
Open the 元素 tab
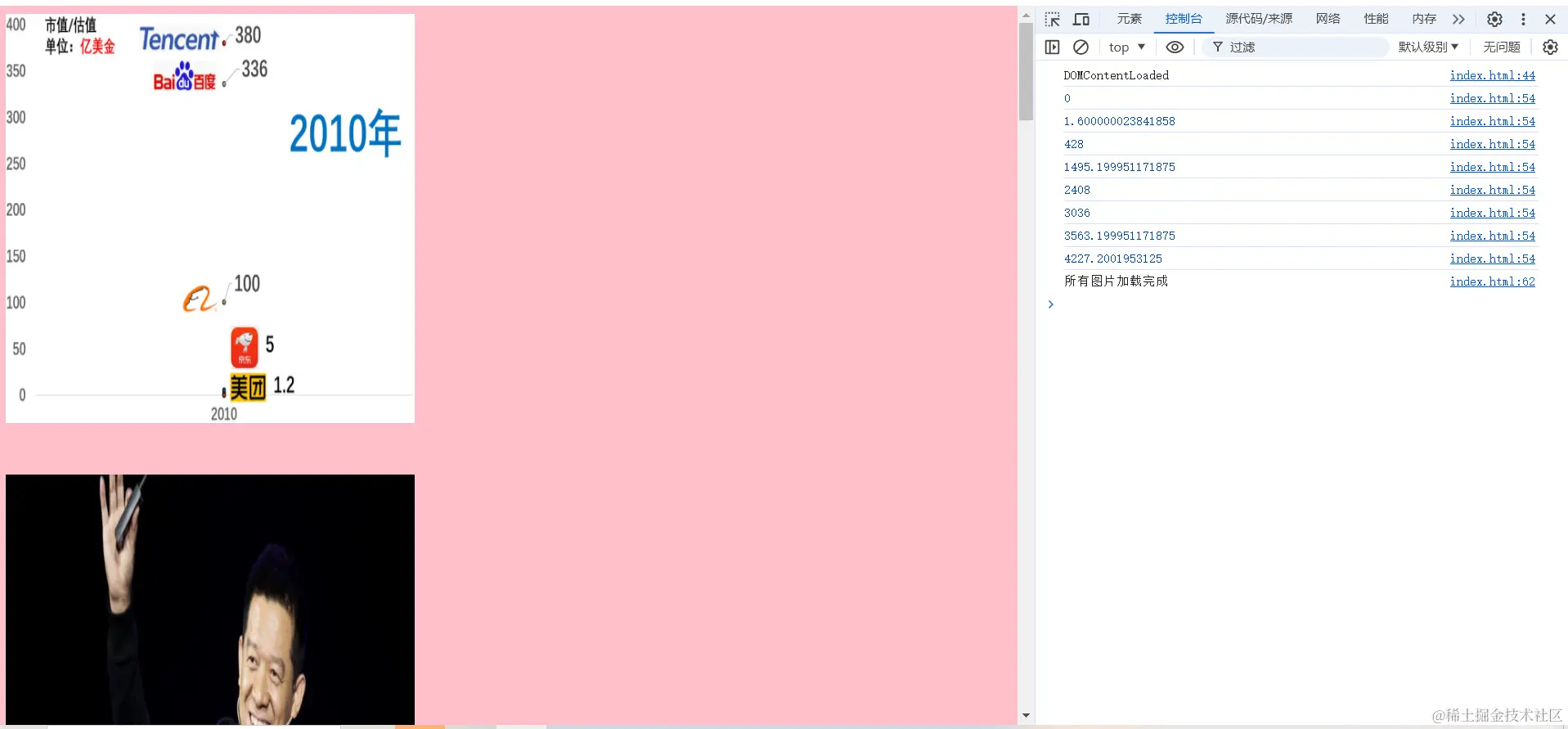1130,19
